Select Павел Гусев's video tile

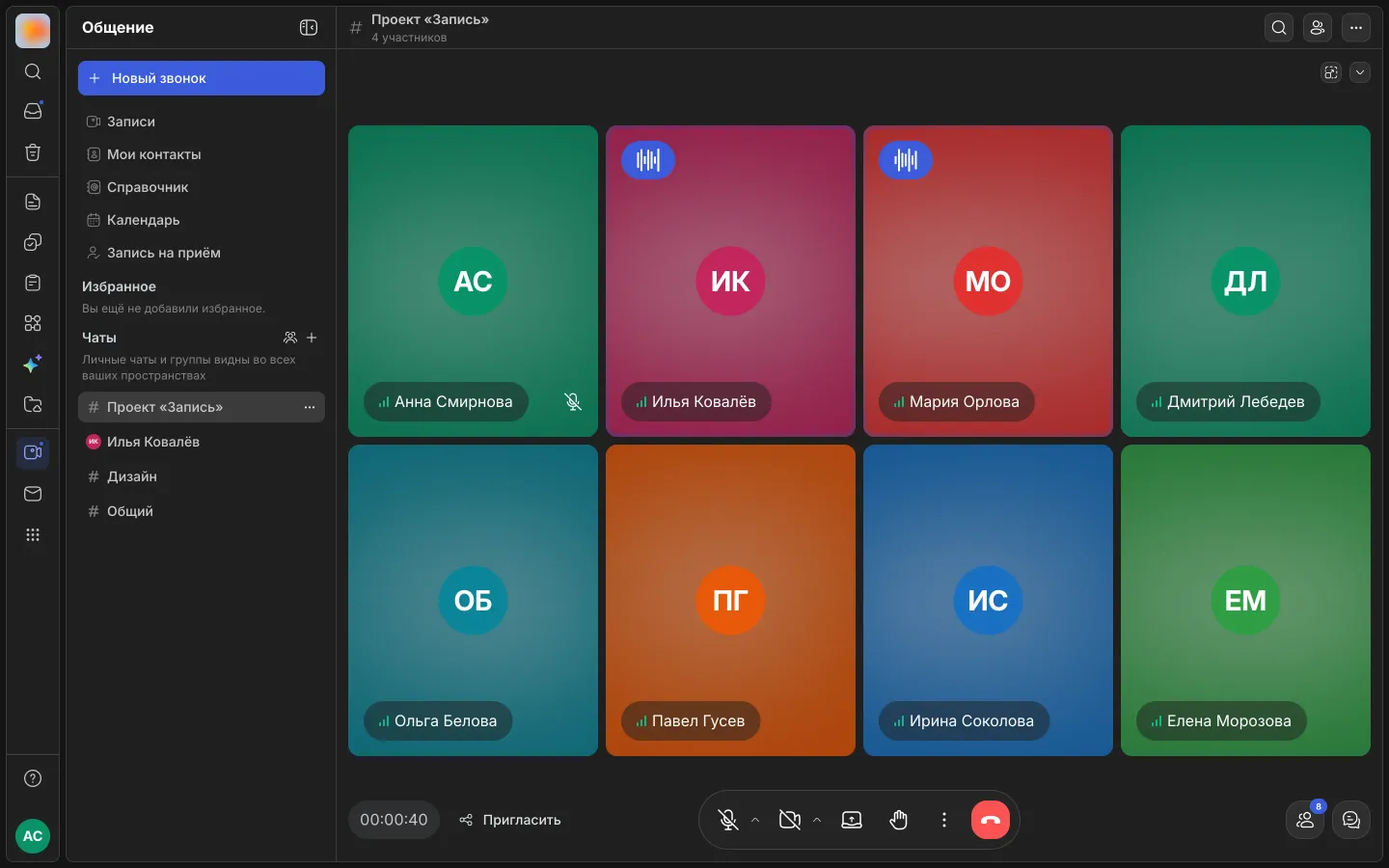(730, 600)
